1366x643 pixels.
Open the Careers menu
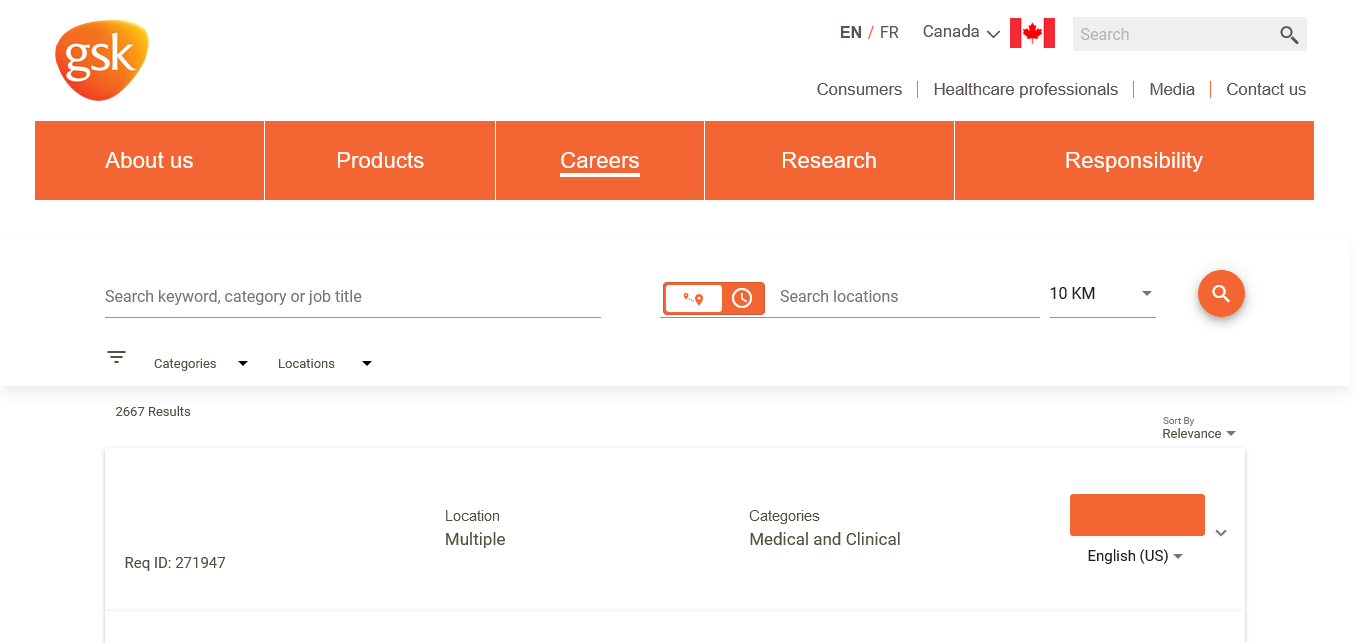coord(599,161)
